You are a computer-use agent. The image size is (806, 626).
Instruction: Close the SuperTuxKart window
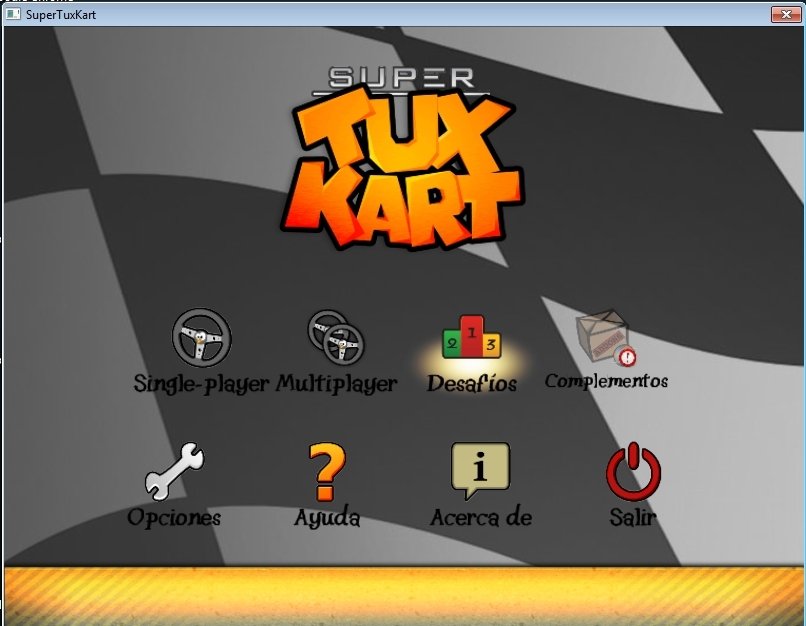tap(786, 14)
